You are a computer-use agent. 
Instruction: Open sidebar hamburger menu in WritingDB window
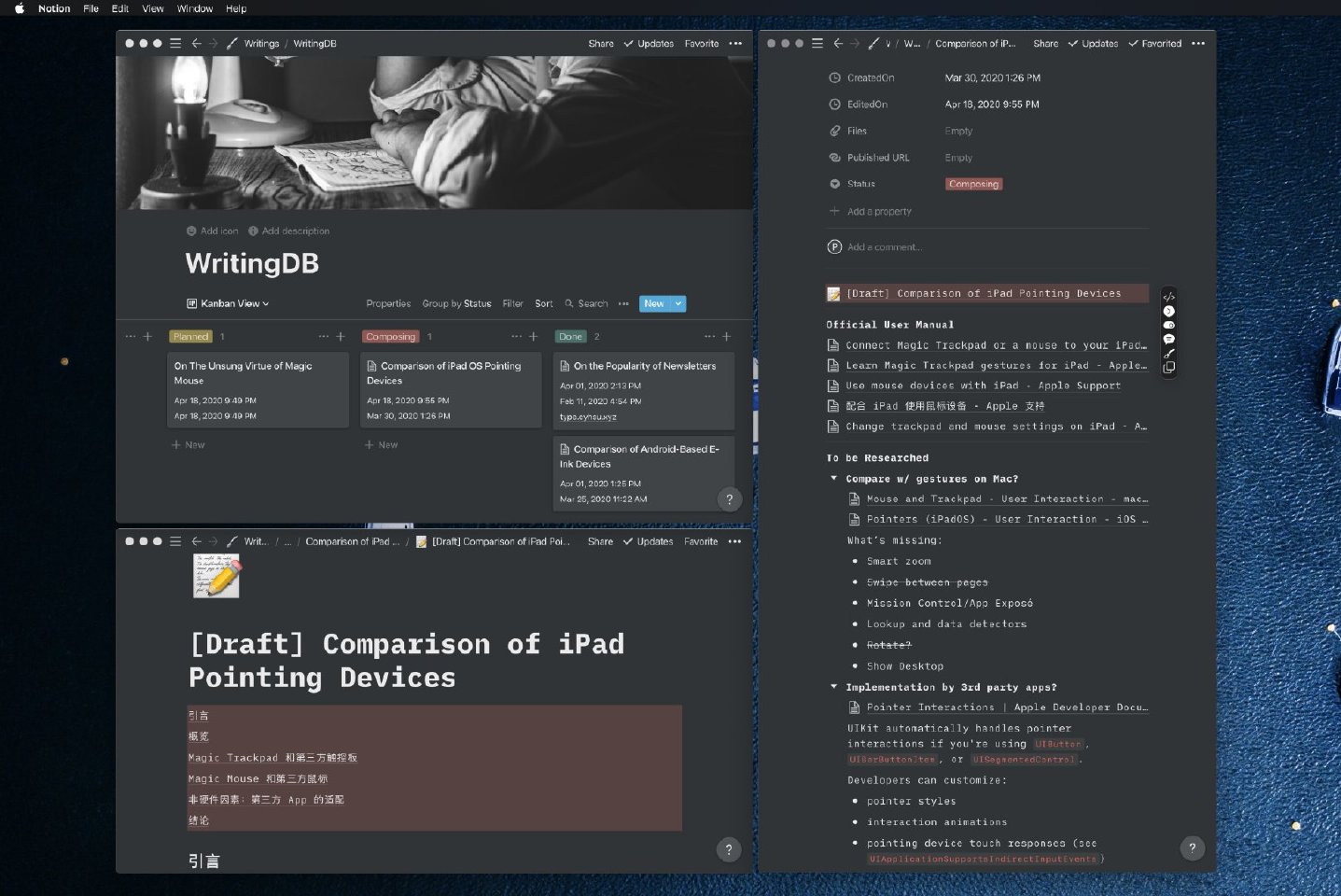(x=175, y=43)
